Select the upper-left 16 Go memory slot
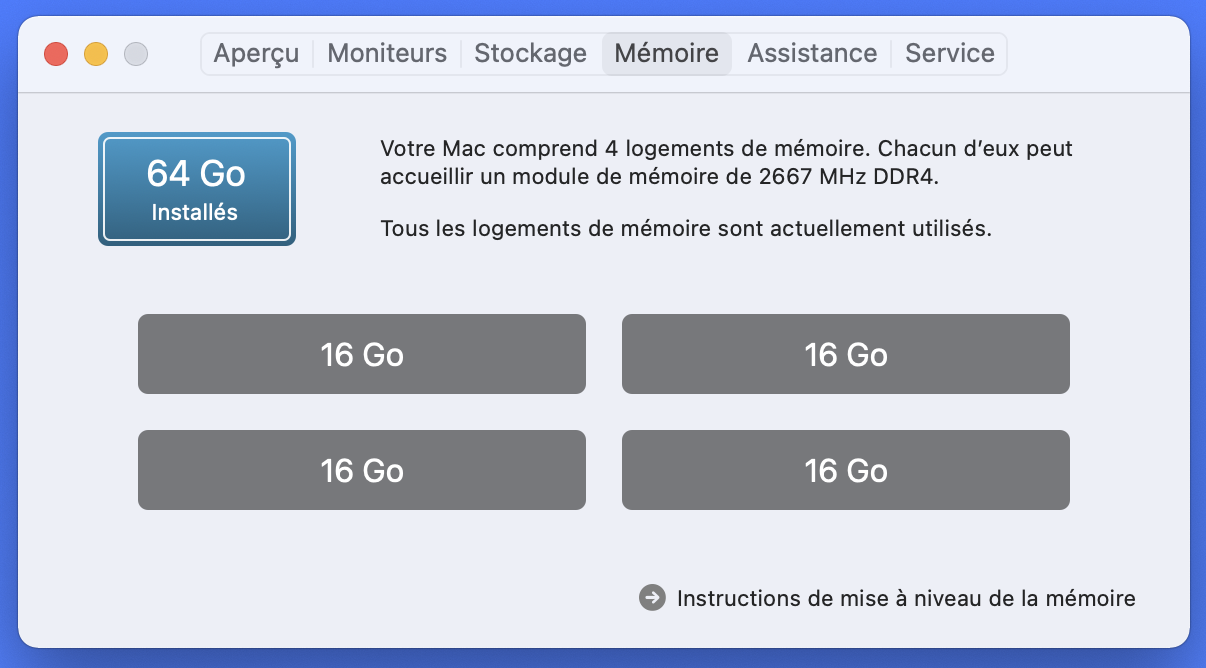The width and height of the screenshot is (1206, 668). click(x=362, y=354)
